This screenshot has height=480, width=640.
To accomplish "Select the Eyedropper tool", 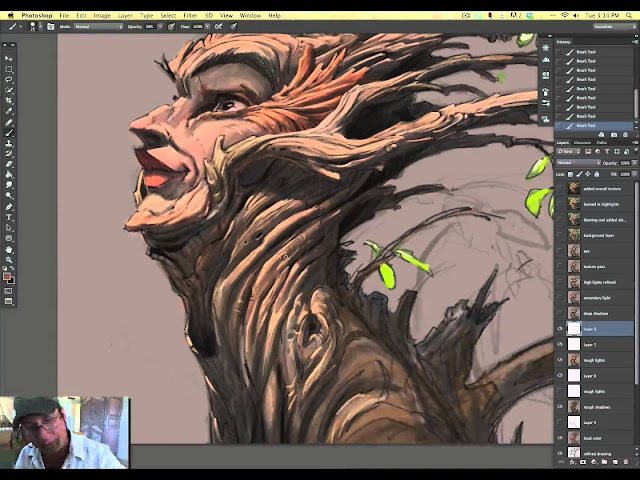I will click(x=9, y=111).
